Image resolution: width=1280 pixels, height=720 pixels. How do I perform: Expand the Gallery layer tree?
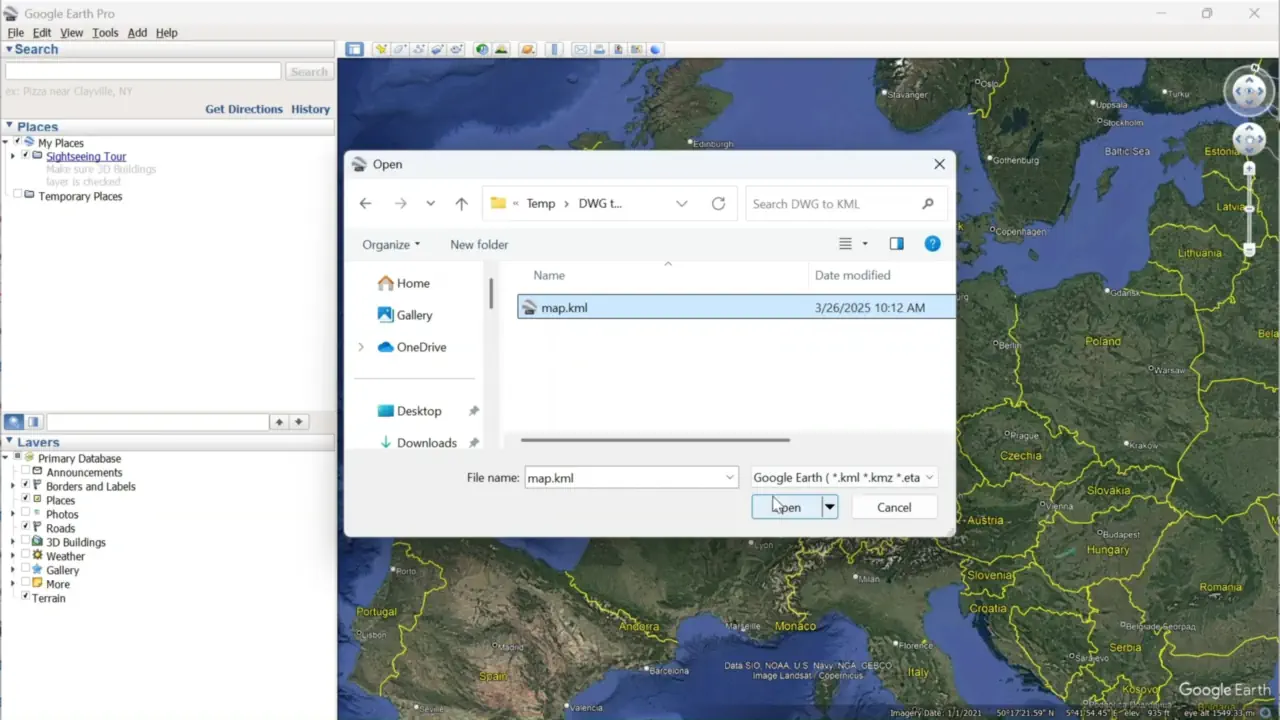point(13,570)
